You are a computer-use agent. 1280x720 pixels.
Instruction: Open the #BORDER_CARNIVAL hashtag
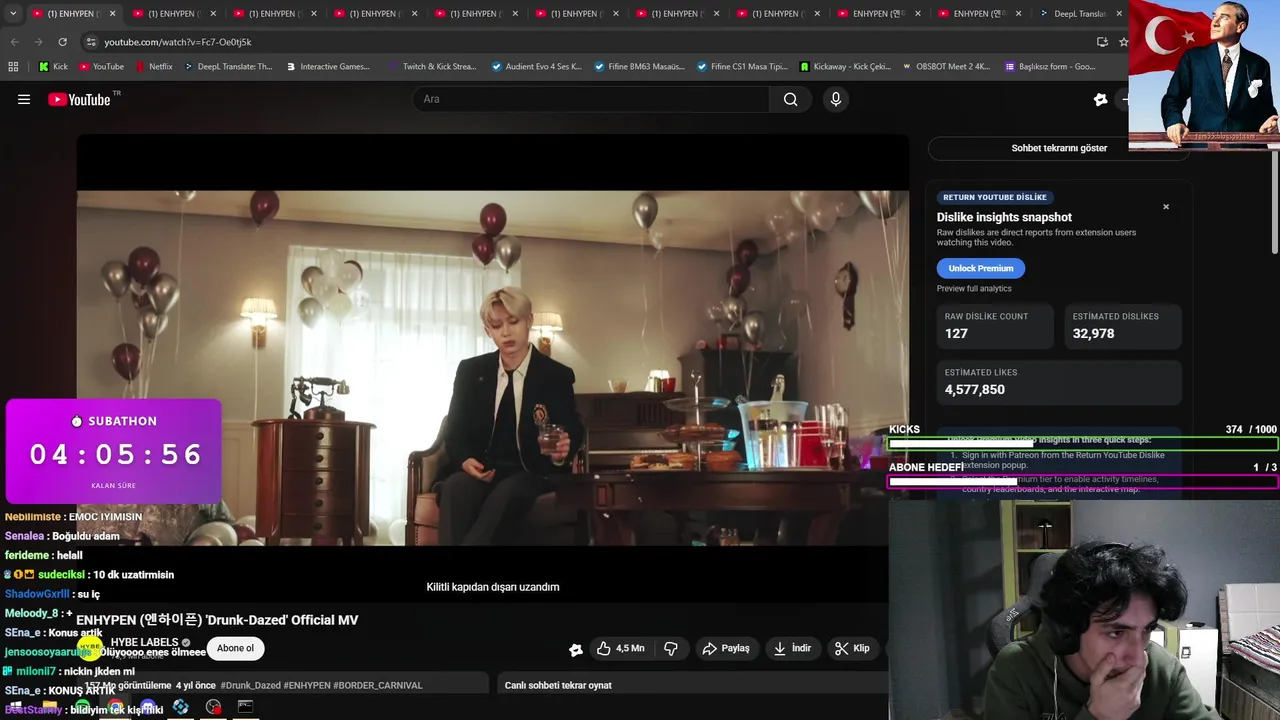pyautogui.click(x=378, y=685)
